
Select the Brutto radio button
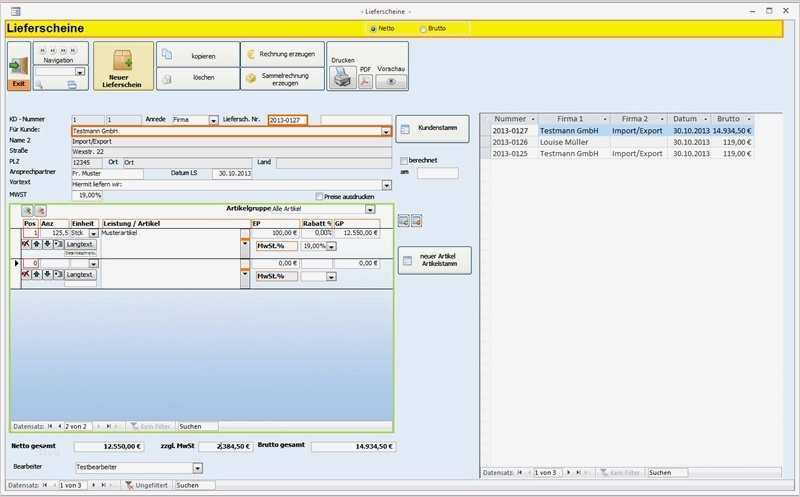click(423, 28)
